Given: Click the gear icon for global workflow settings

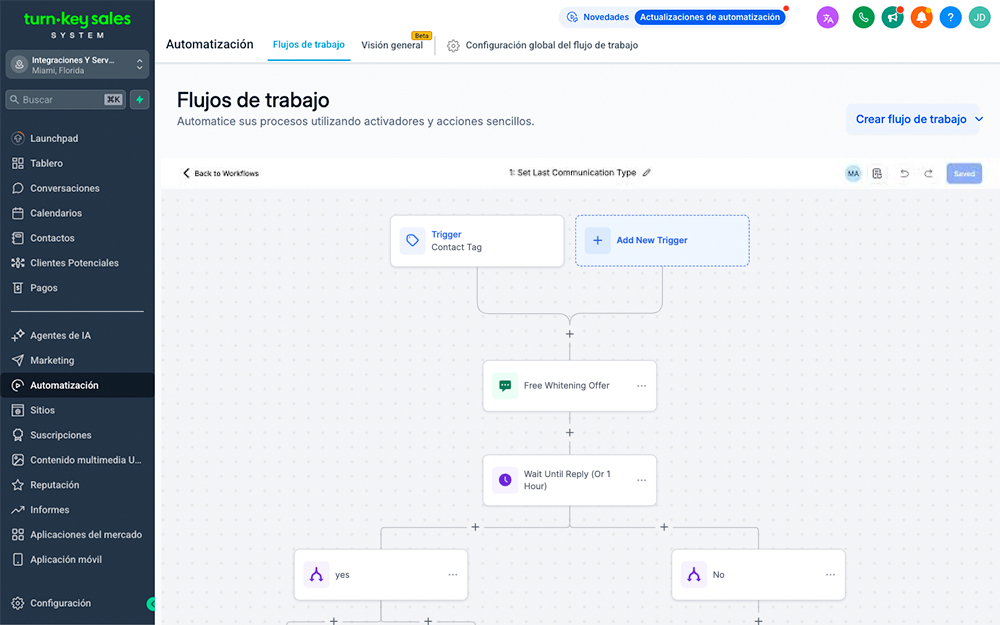Looking at the screenshot, I should [453, 46].
